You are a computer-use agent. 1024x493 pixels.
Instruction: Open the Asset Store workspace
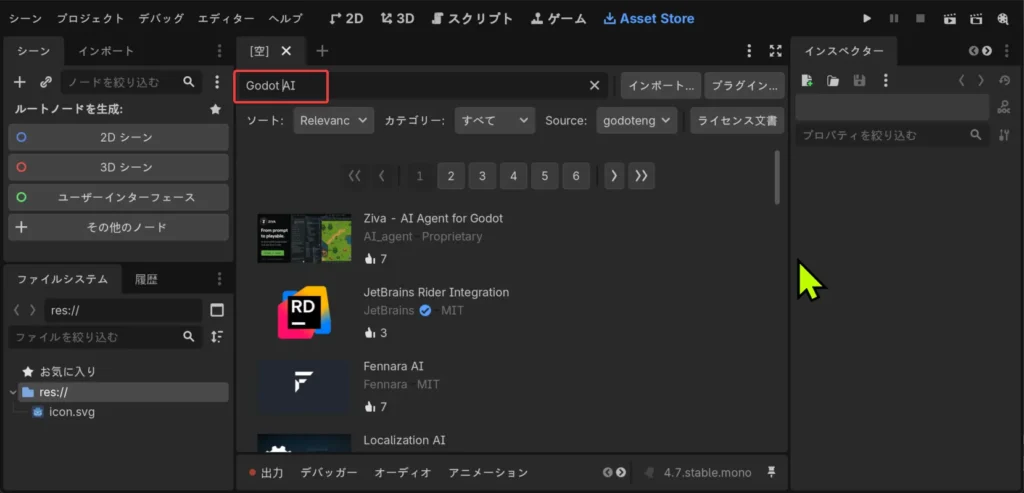click(x=648, y=19)
